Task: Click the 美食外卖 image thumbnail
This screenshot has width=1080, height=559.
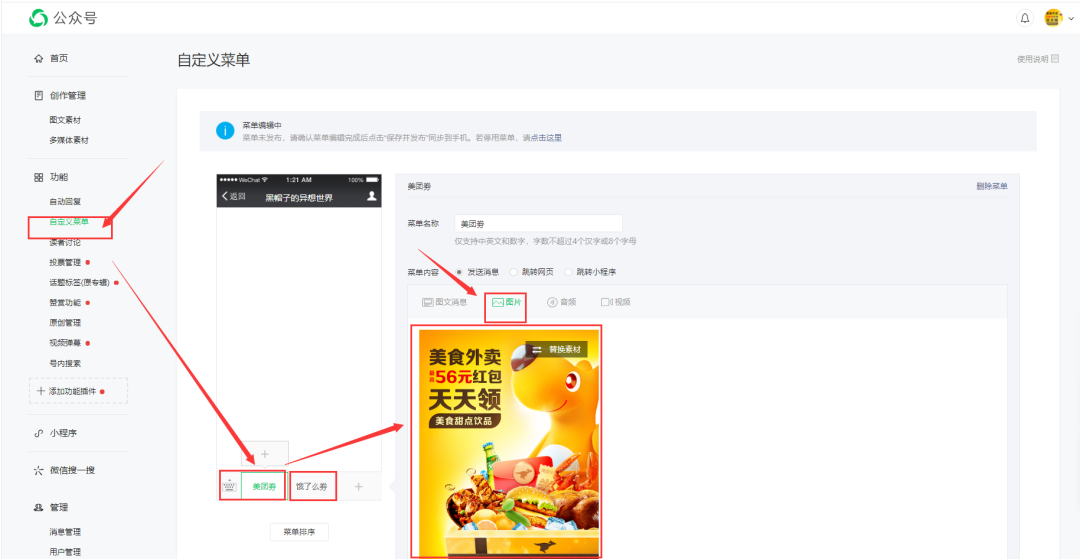Action: pos(509,441)
